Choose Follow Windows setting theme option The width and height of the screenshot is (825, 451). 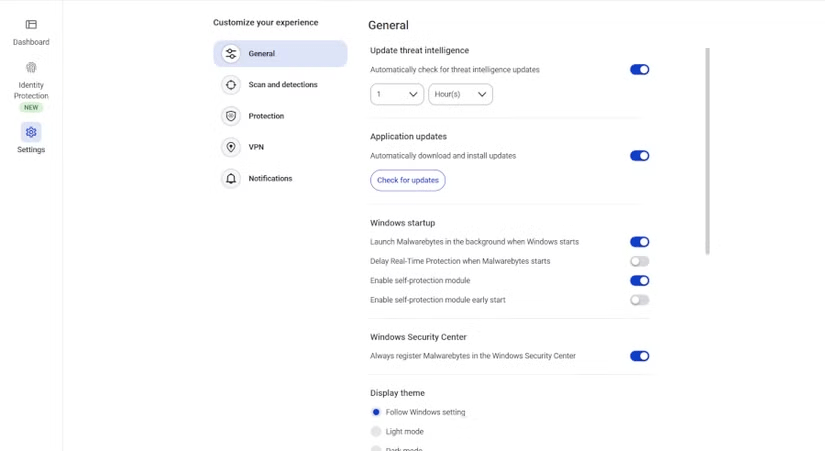point(376,412)
